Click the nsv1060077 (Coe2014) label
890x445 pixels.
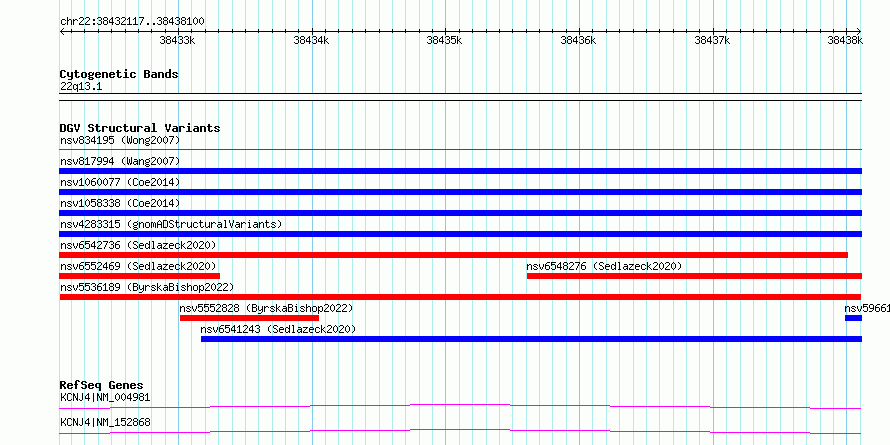tap(120, 182)
